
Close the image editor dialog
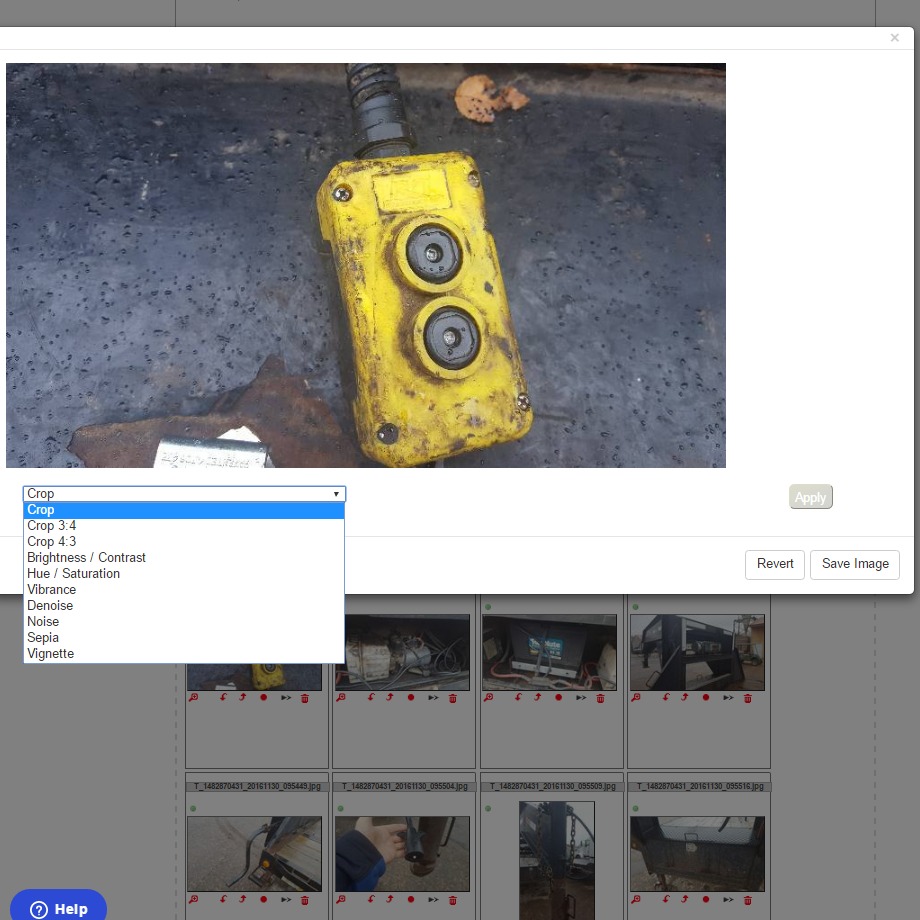(895, 38)
